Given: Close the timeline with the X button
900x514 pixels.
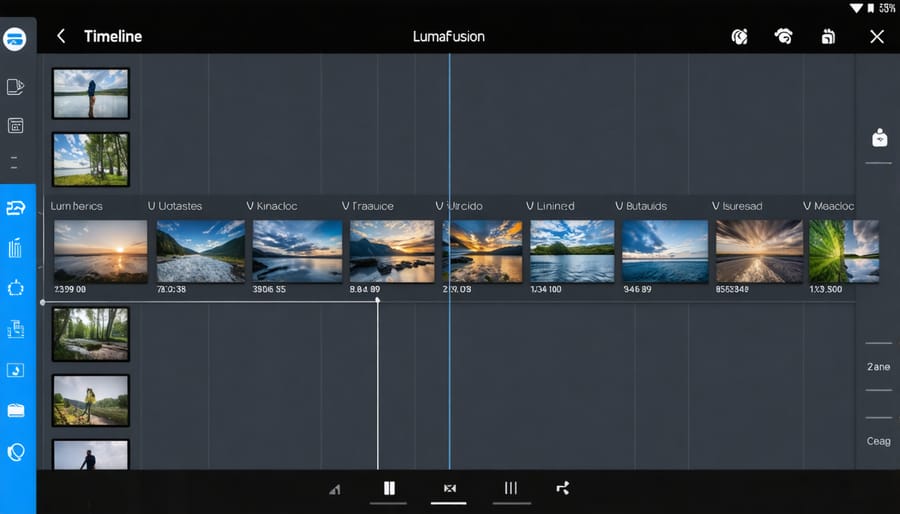Looking at the screenshot, I should [x=876, y=37].
